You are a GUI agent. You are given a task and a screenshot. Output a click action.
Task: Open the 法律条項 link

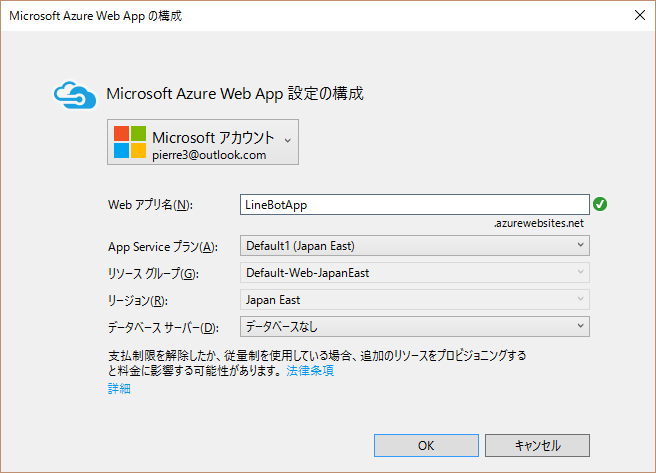point(310,371)
